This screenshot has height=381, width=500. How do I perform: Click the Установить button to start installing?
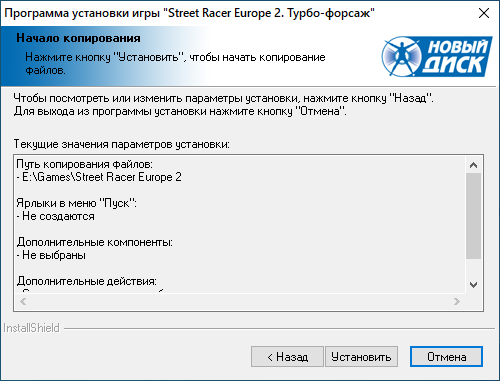(361, 357)
